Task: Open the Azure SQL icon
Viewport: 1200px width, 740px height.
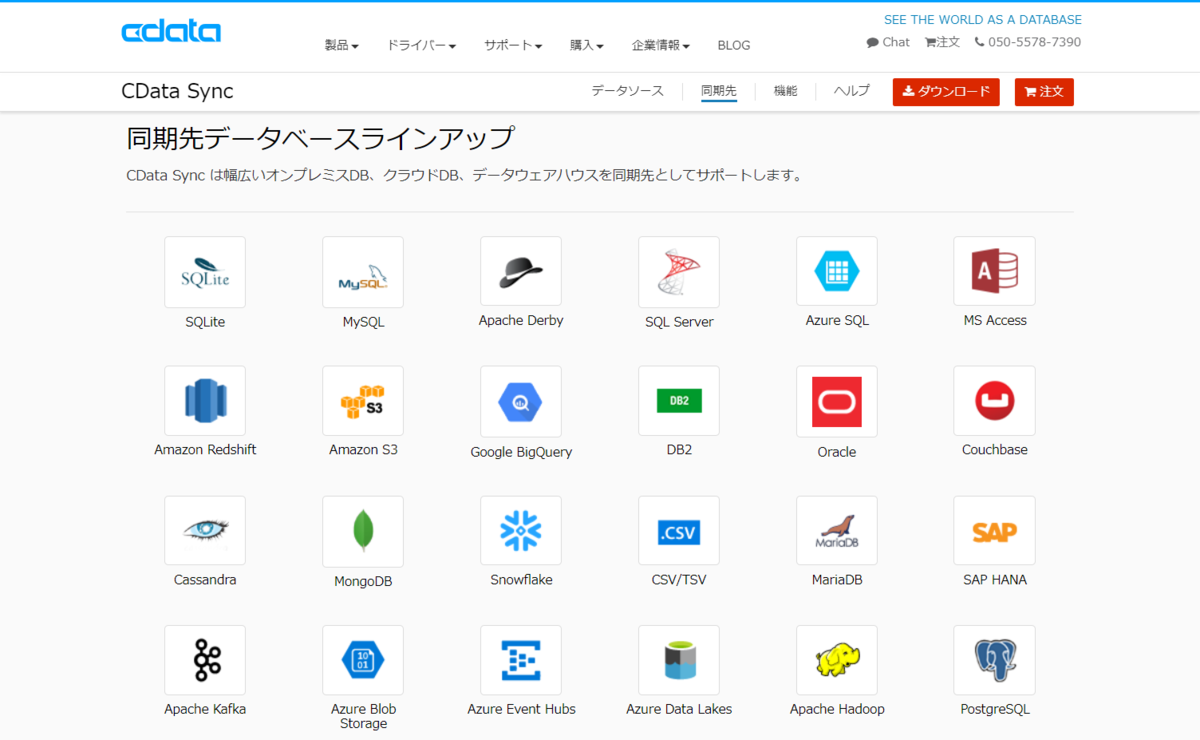Action: 837,271
